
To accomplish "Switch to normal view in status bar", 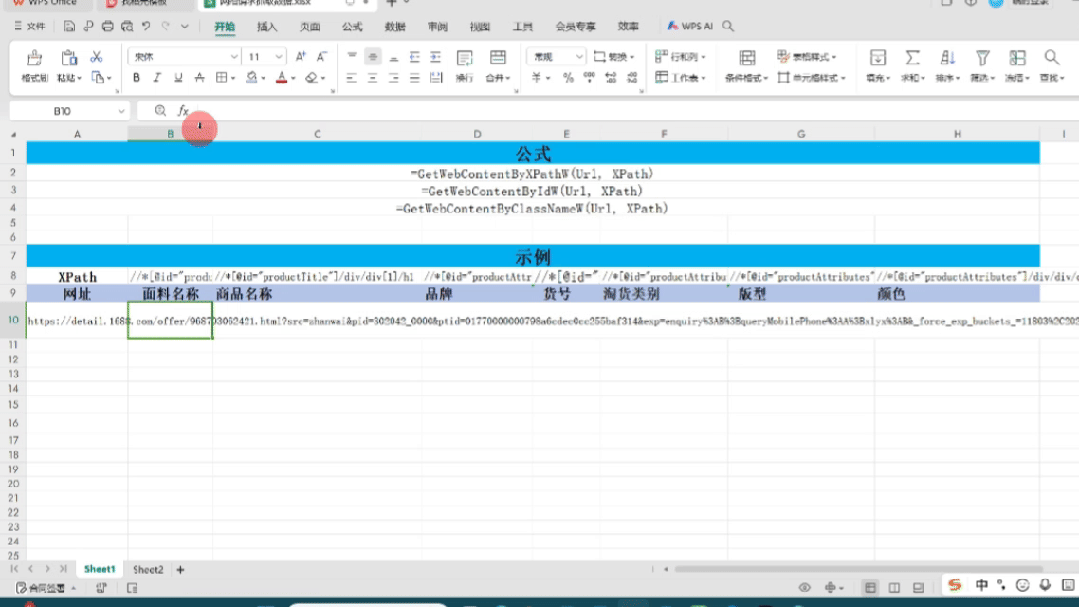I will click(870, 588).
